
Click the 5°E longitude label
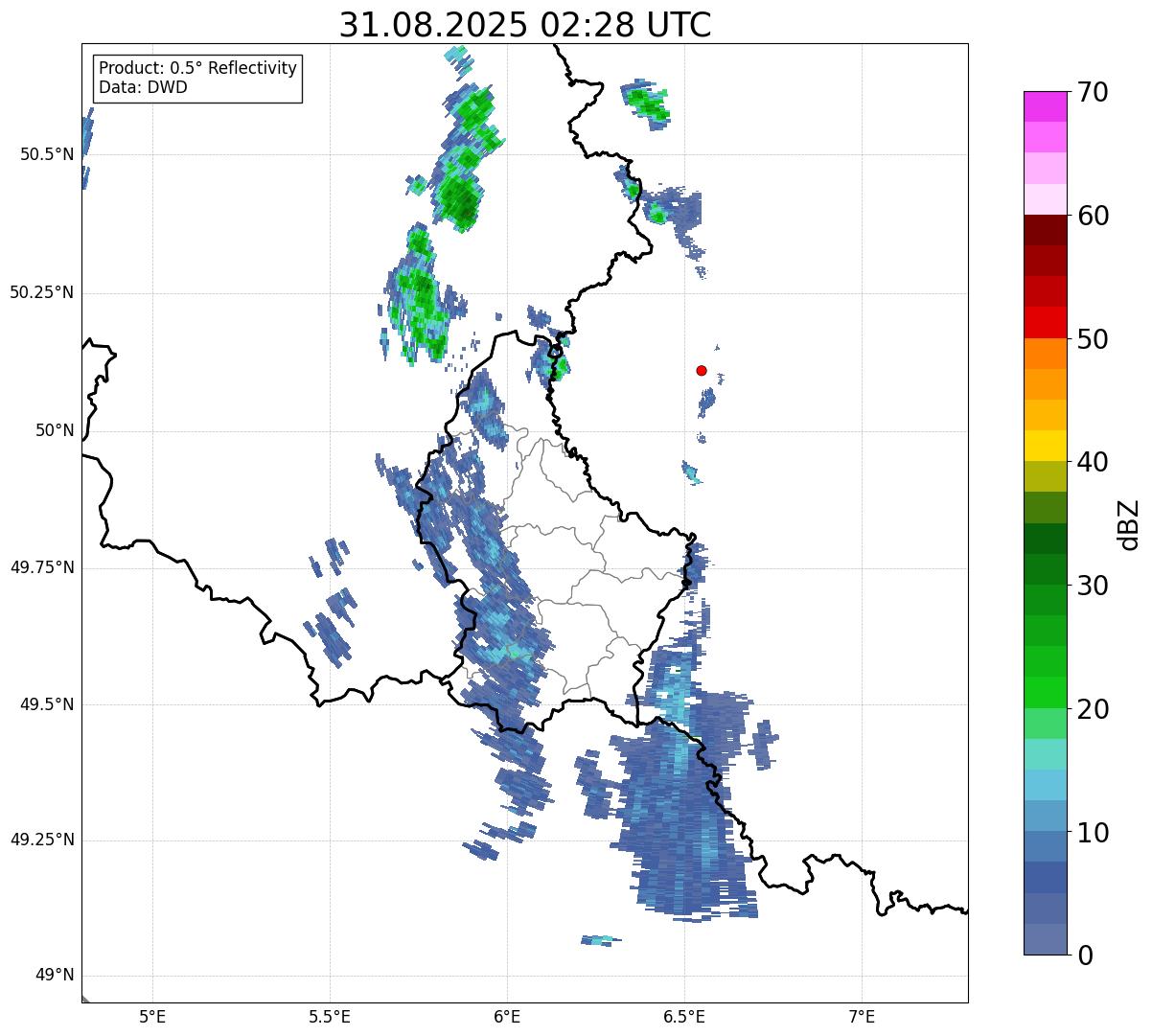pos(152,1017)
